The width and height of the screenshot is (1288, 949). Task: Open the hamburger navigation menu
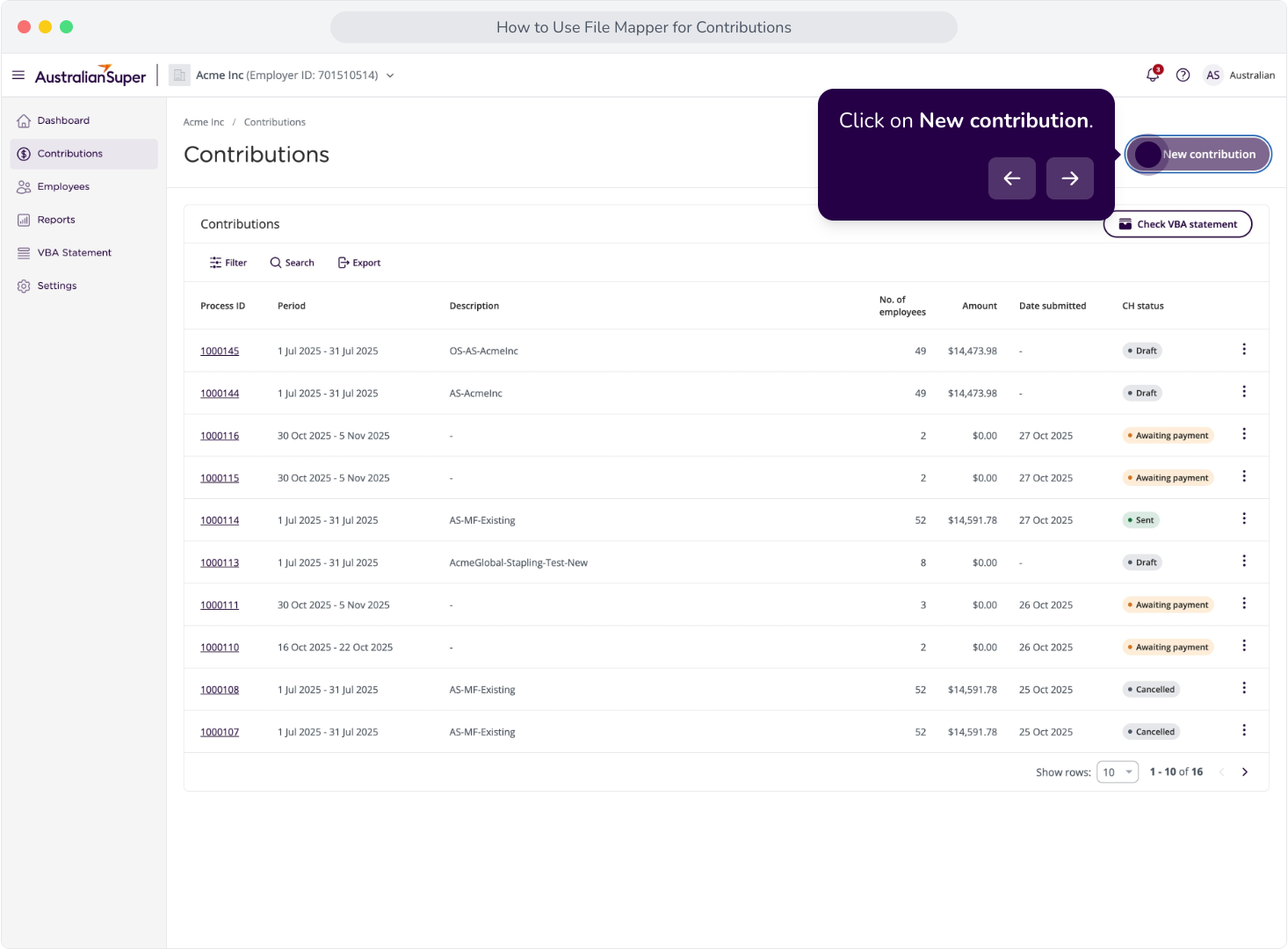point(18,76)
